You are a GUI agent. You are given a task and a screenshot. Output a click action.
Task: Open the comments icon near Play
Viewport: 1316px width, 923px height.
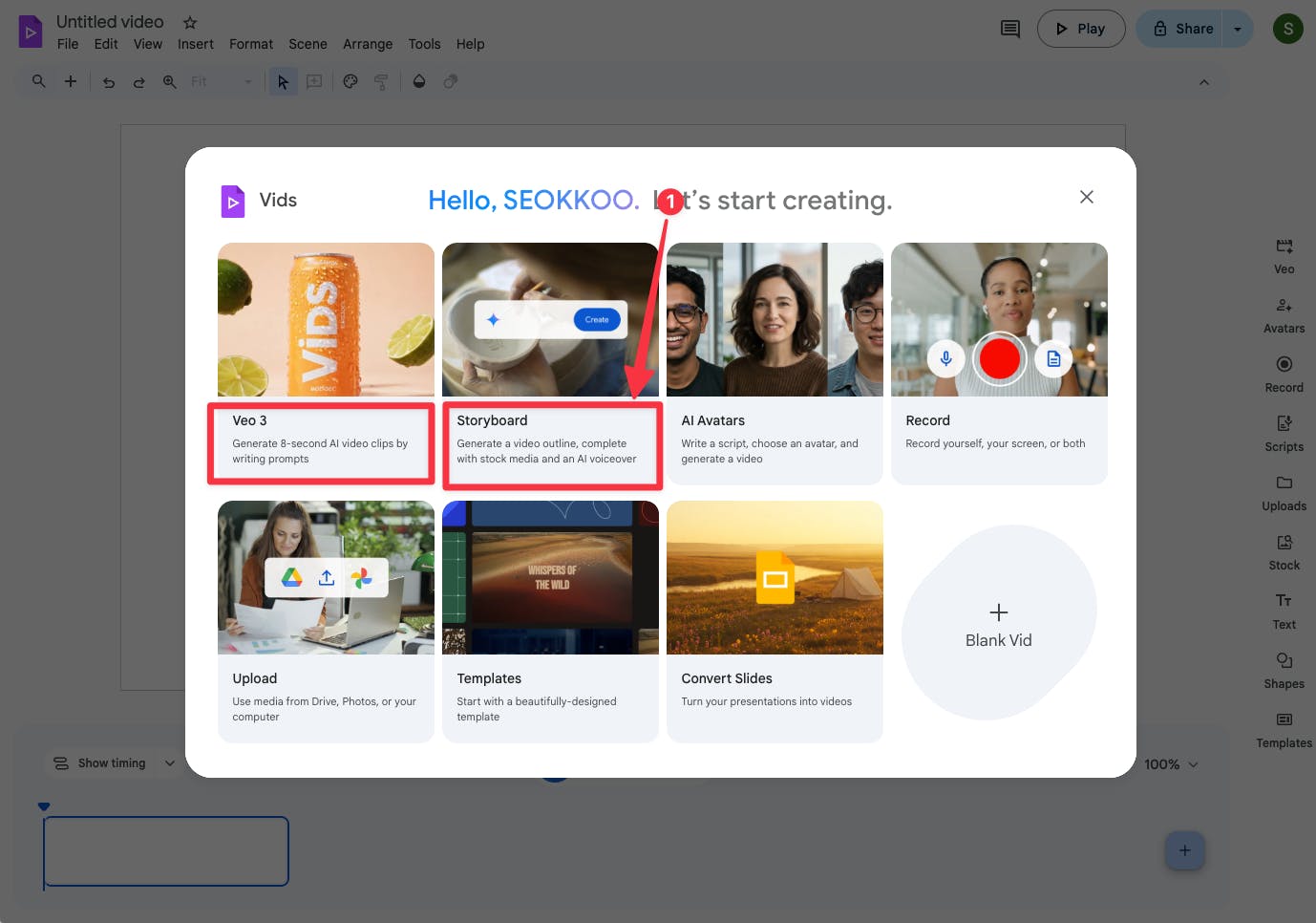point(1009,29)
